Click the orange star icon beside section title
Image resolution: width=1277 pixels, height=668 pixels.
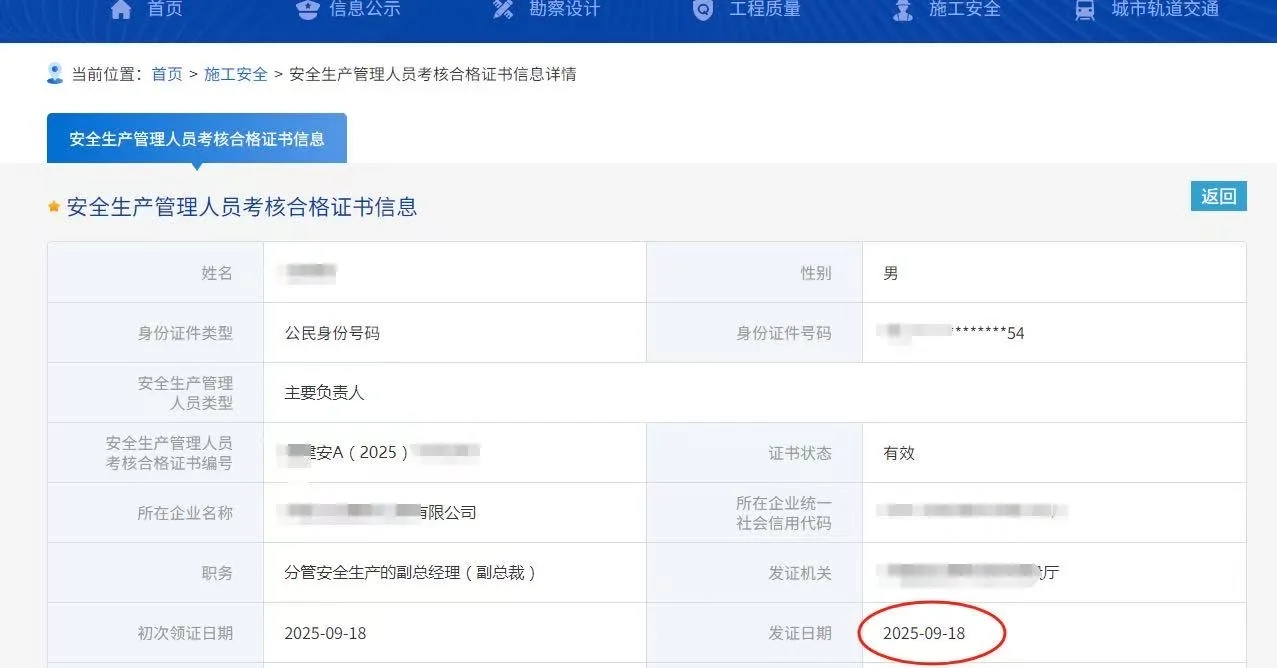54,207
